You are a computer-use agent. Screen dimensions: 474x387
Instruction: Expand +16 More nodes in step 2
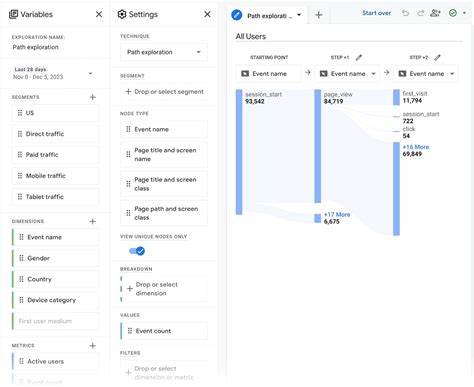416,147
